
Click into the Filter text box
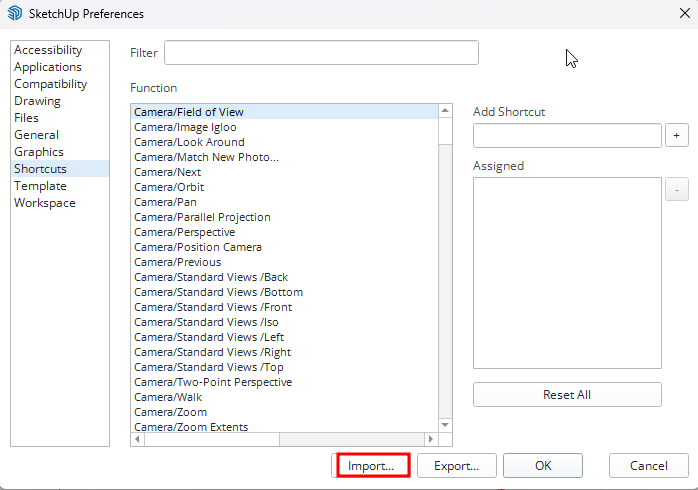321,53
